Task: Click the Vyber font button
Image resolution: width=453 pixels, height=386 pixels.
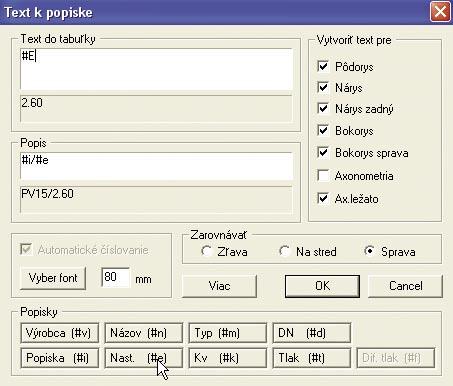Action: (x=53, y=278)
